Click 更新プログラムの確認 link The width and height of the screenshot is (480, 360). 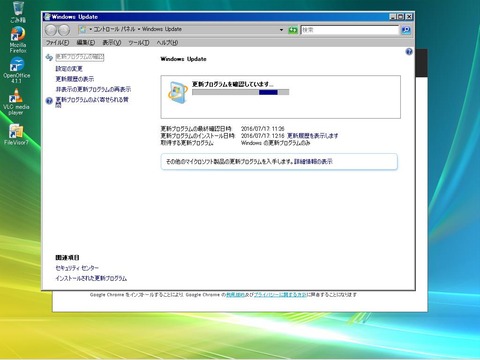pos(80,57)
